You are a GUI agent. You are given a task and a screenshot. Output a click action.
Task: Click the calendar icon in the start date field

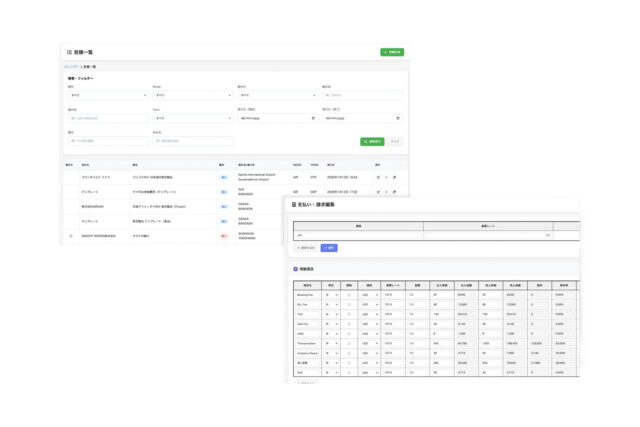tap(313, 118)
